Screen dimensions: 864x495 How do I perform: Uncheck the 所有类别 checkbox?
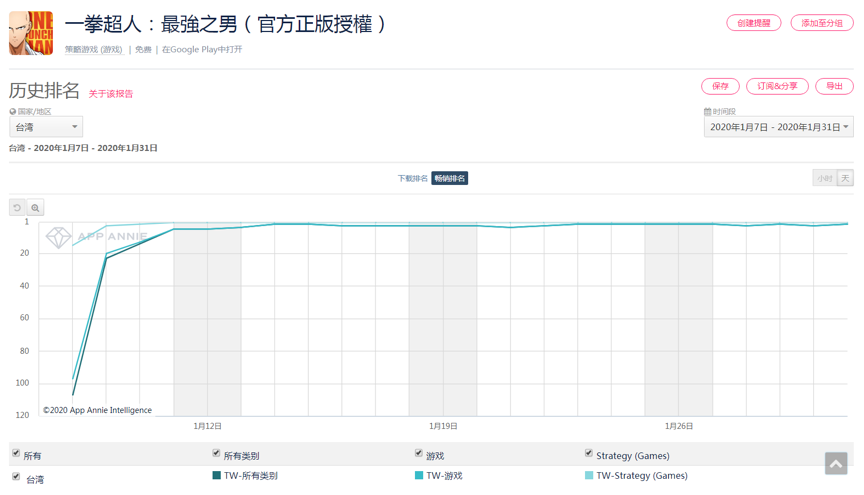tap(216, 454)
